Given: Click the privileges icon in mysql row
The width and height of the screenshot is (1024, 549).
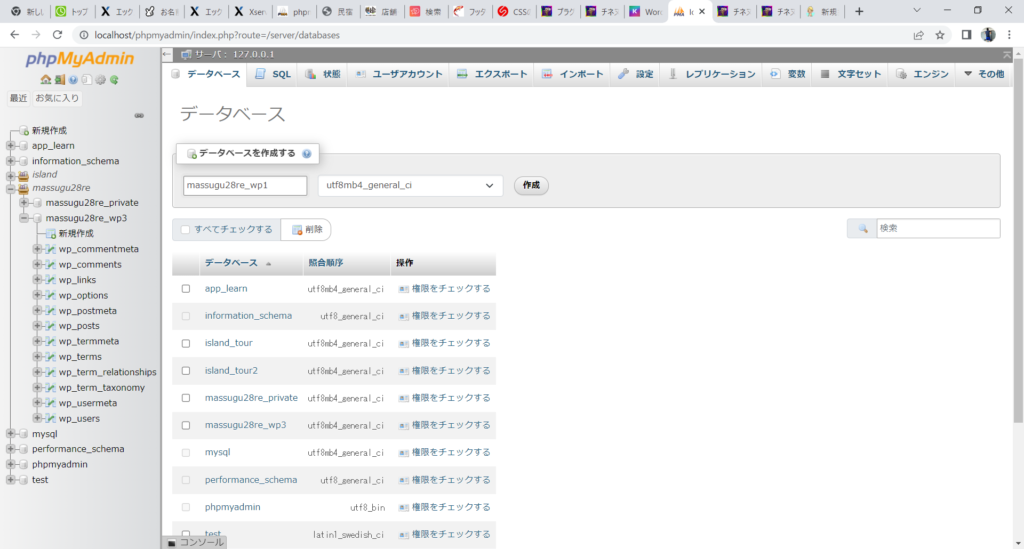Looking at the screenshot, I should coord(404,452).
